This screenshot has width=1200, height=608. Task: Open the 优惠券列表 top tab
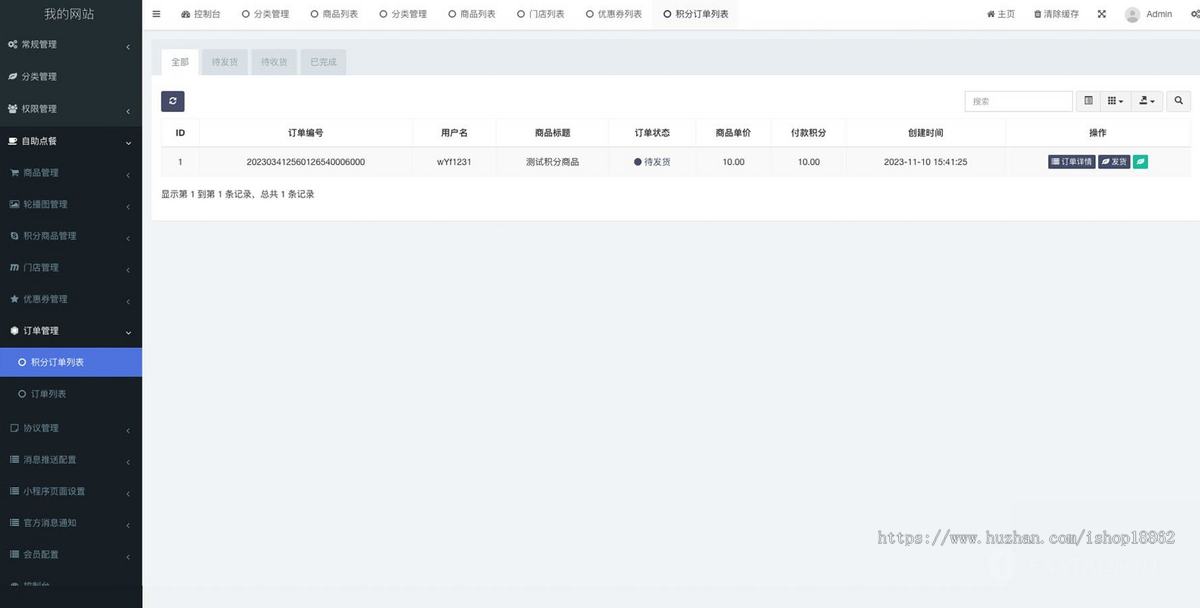614,14
